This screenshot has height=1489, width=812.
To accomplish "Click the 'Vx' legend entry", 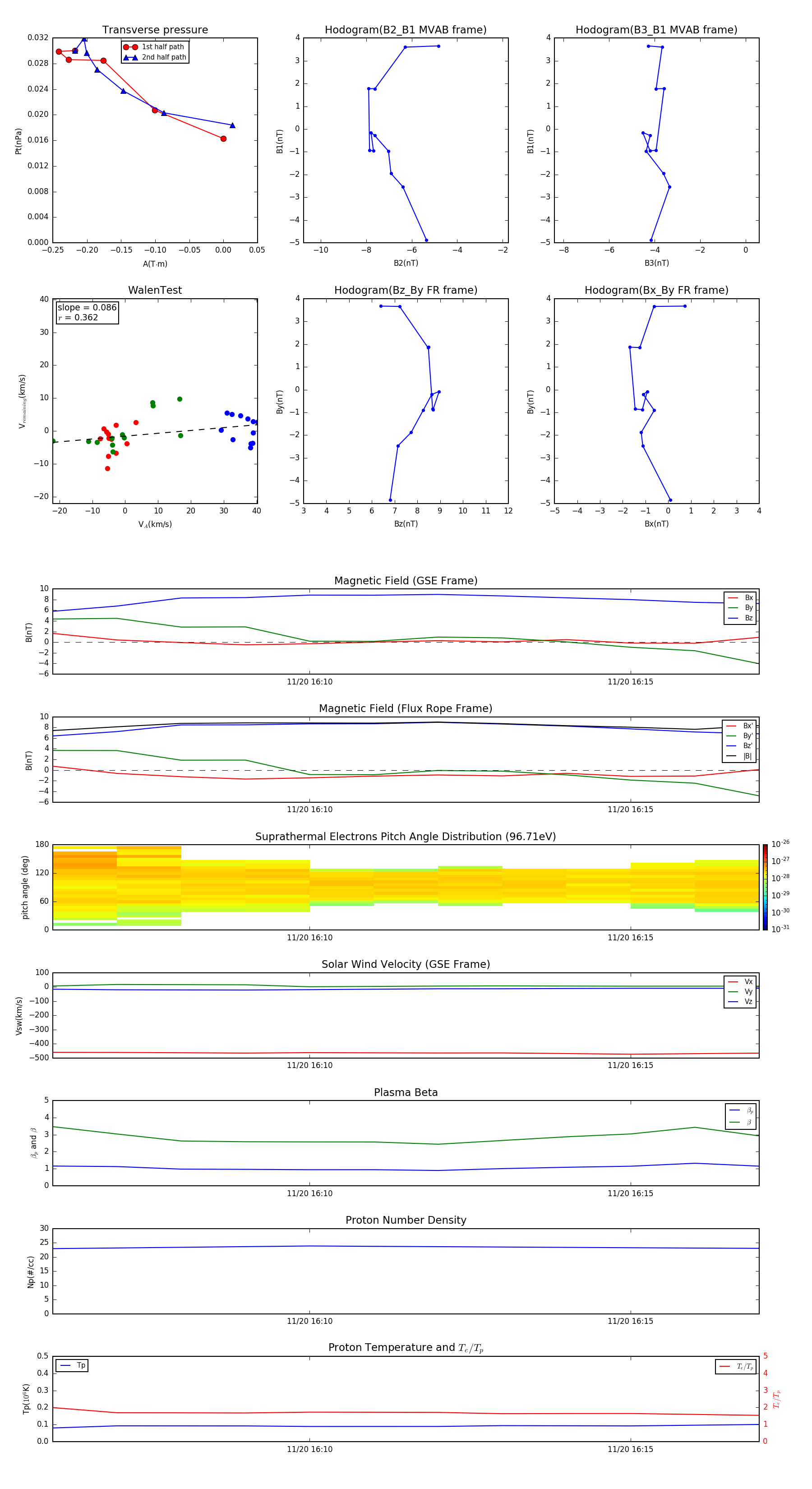I will tap(740, 981).
